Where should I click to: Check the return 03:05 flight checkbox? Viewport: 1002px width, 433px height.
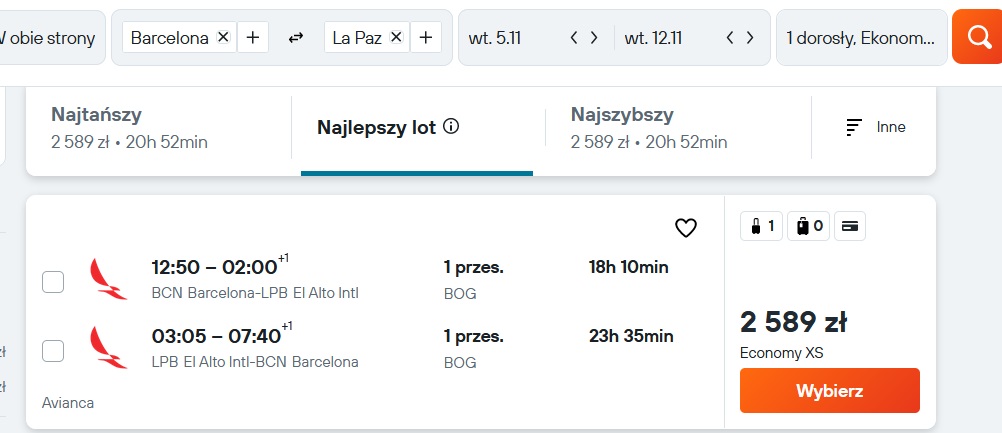coord(53,351)
